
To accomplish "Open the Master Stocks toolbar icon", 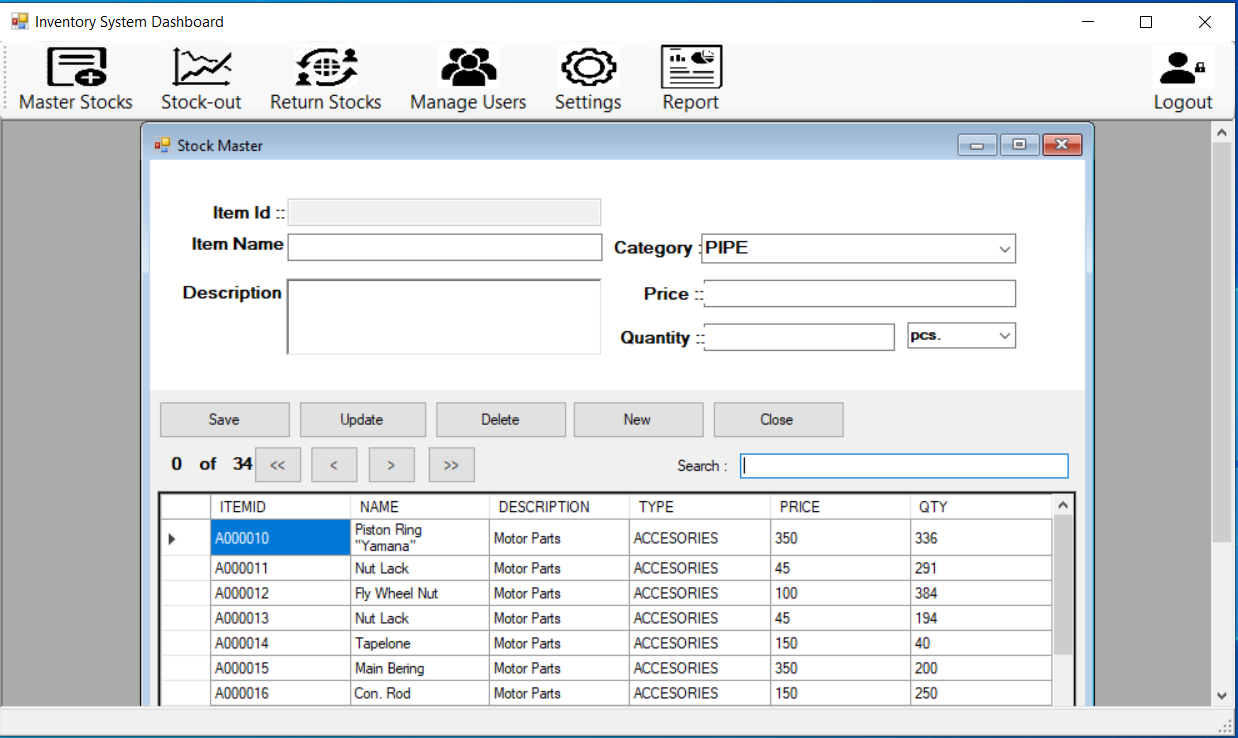I will (x=76, y=68).
